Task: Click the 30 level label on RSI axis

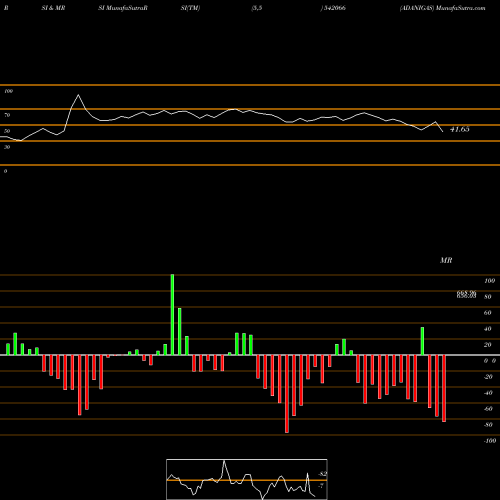Action: point(7,147)
